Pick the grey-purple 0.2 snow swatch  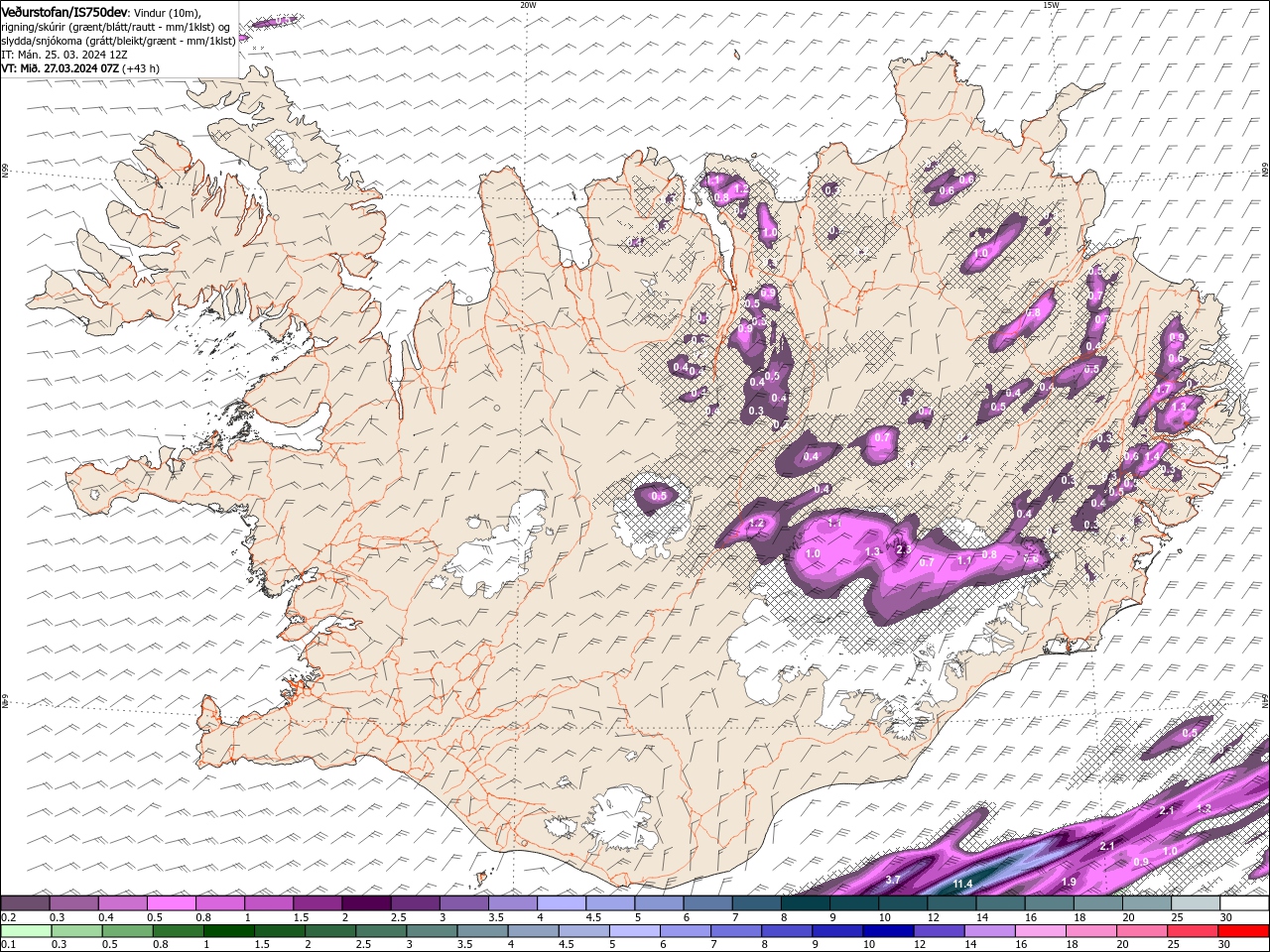click(x=25, y=903)
